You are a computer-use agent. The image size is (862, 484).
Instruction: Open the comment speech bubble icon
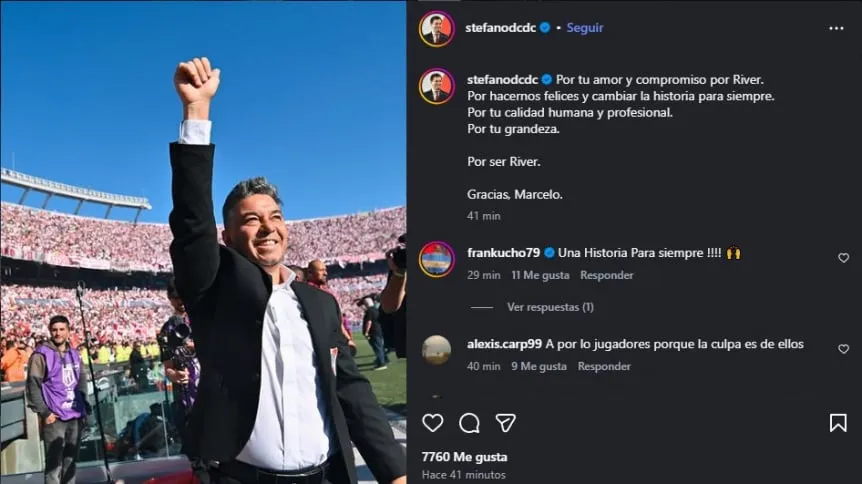[469, 423]
